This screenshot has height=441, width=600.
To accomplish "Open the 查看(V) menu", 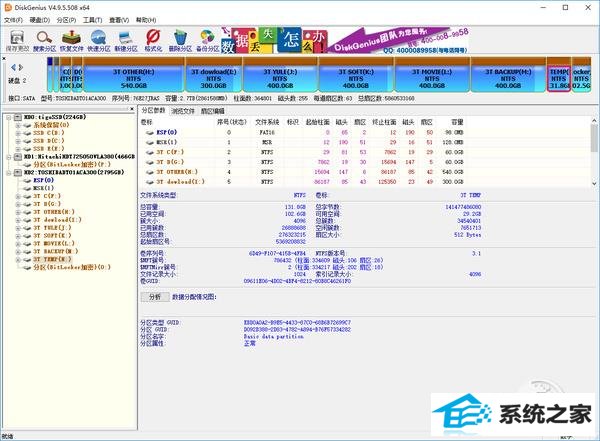I will click(119, 20).
